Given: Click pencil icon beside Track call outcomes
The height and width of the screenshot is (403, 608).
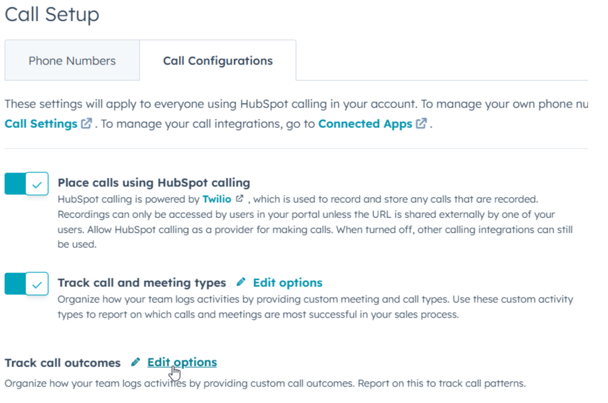Looking at the screenshot, I should pos(135,362).
